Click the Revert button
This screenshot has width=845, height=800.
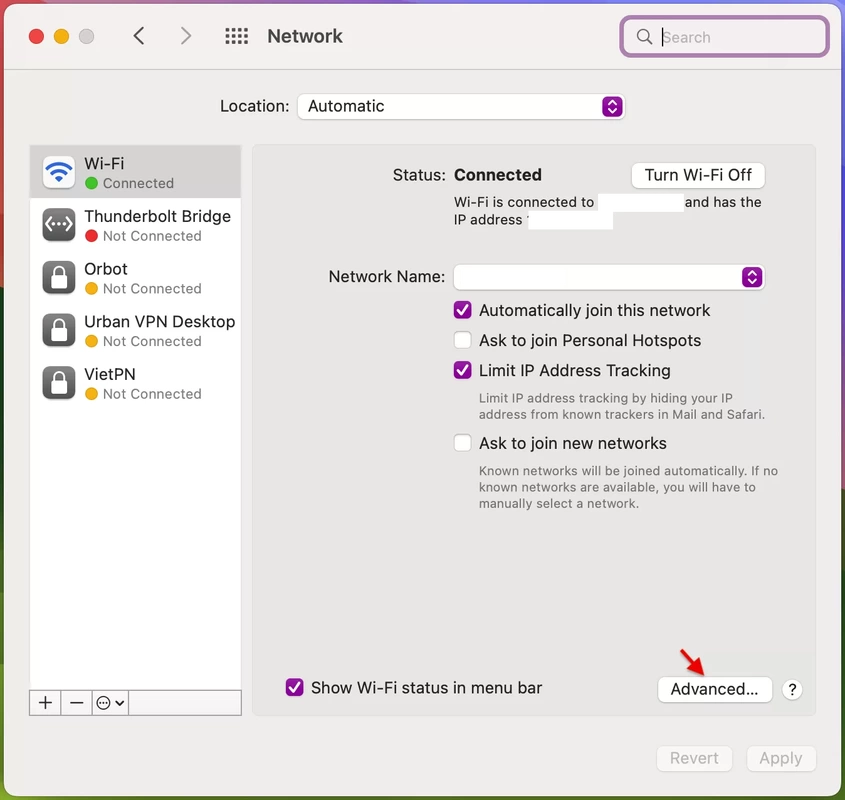(x=694, y=758)
